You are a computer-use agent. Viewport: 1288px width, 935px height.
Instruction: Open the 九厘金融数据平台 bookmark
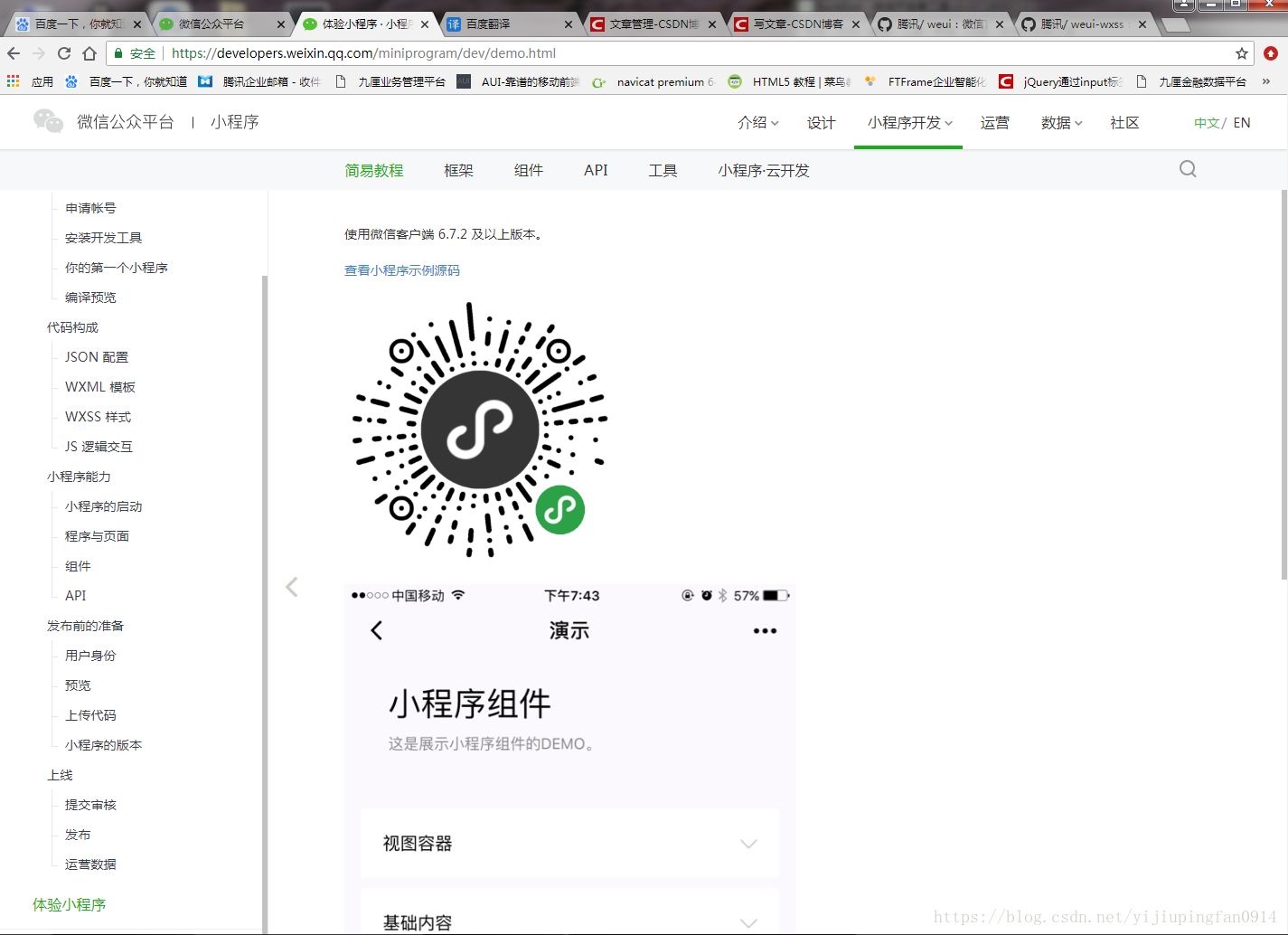tap(1190, 81)
